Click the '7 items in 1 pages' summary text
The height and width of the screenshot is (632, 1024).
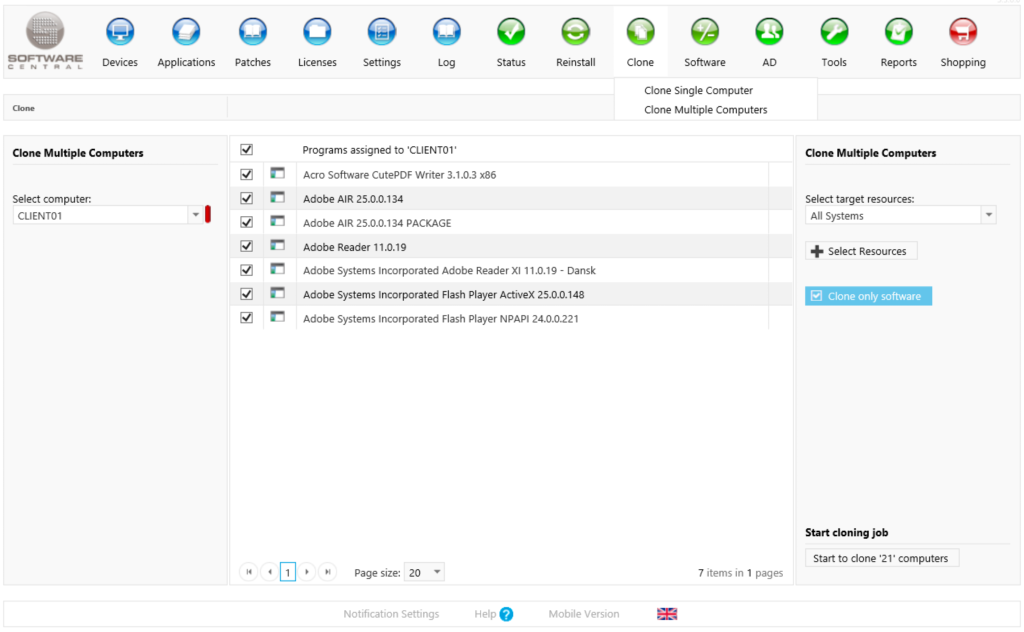(x=741, y=573)
